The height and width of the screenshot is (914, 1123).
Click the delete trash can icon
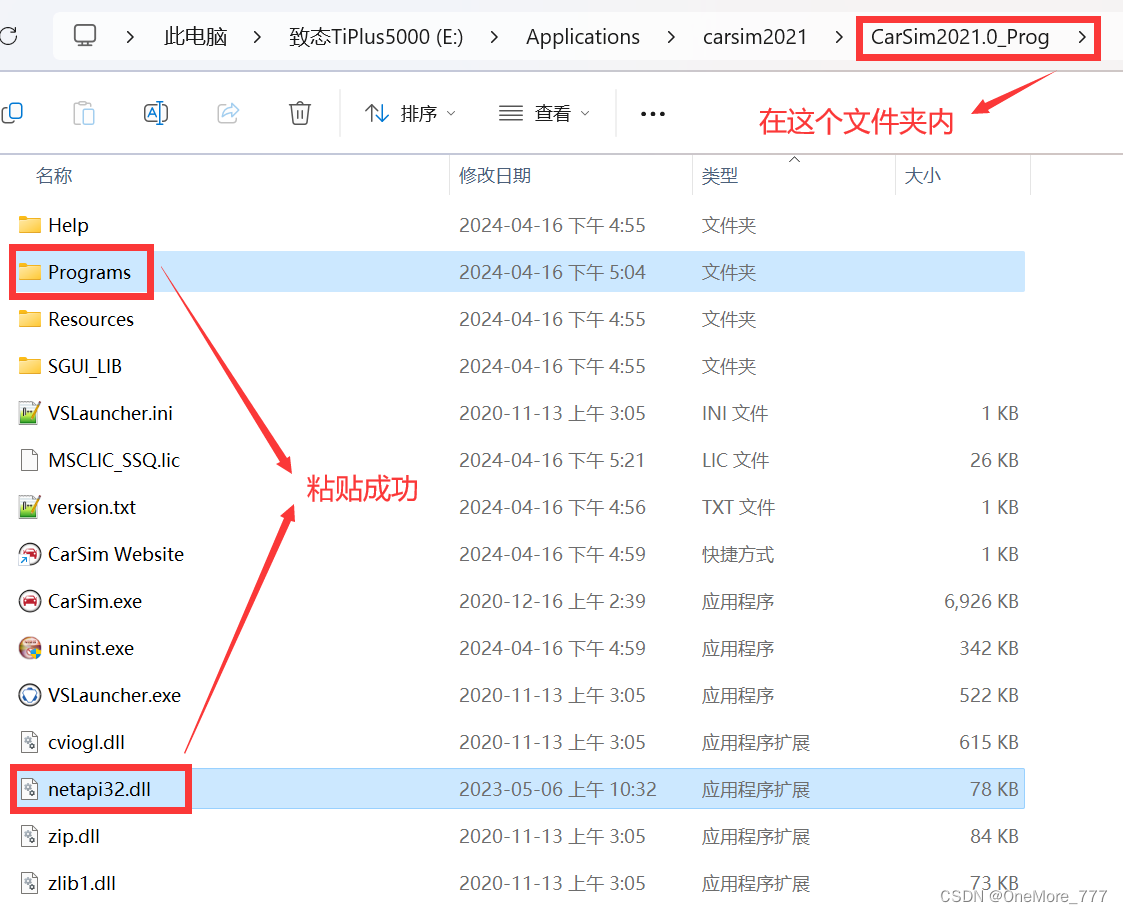[x=300, y=113]
